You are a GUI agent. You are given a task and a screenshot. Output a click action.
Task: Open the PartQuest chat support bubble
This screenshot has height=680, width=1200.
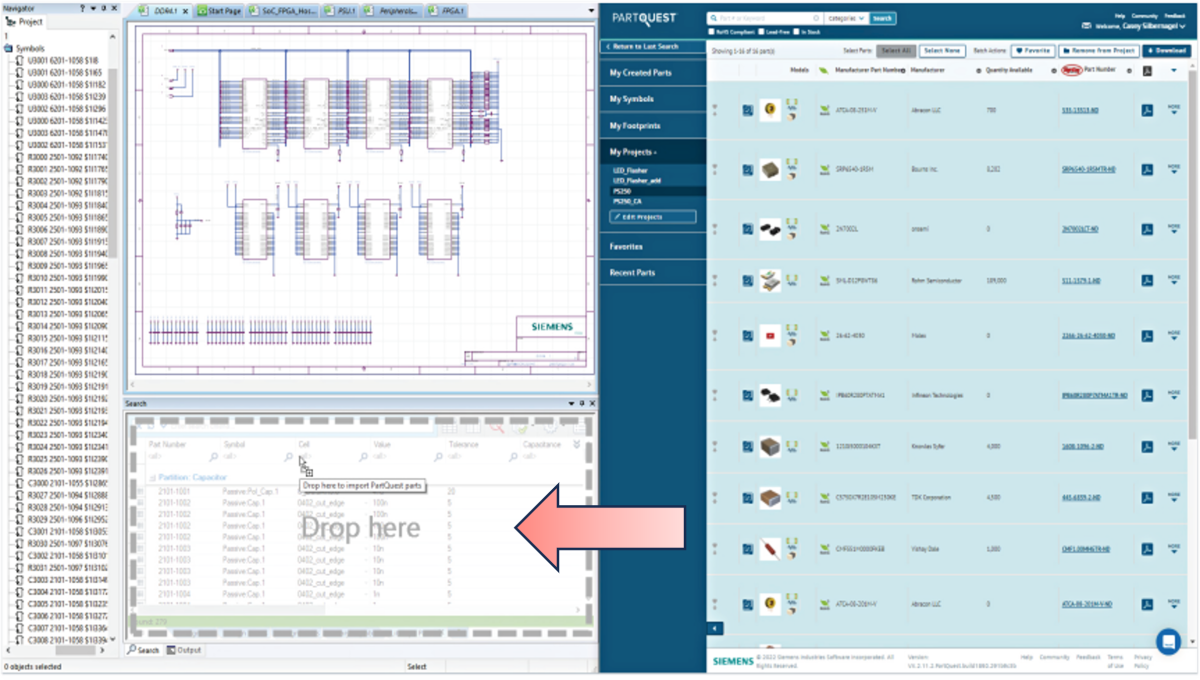tap(1167, 641)
